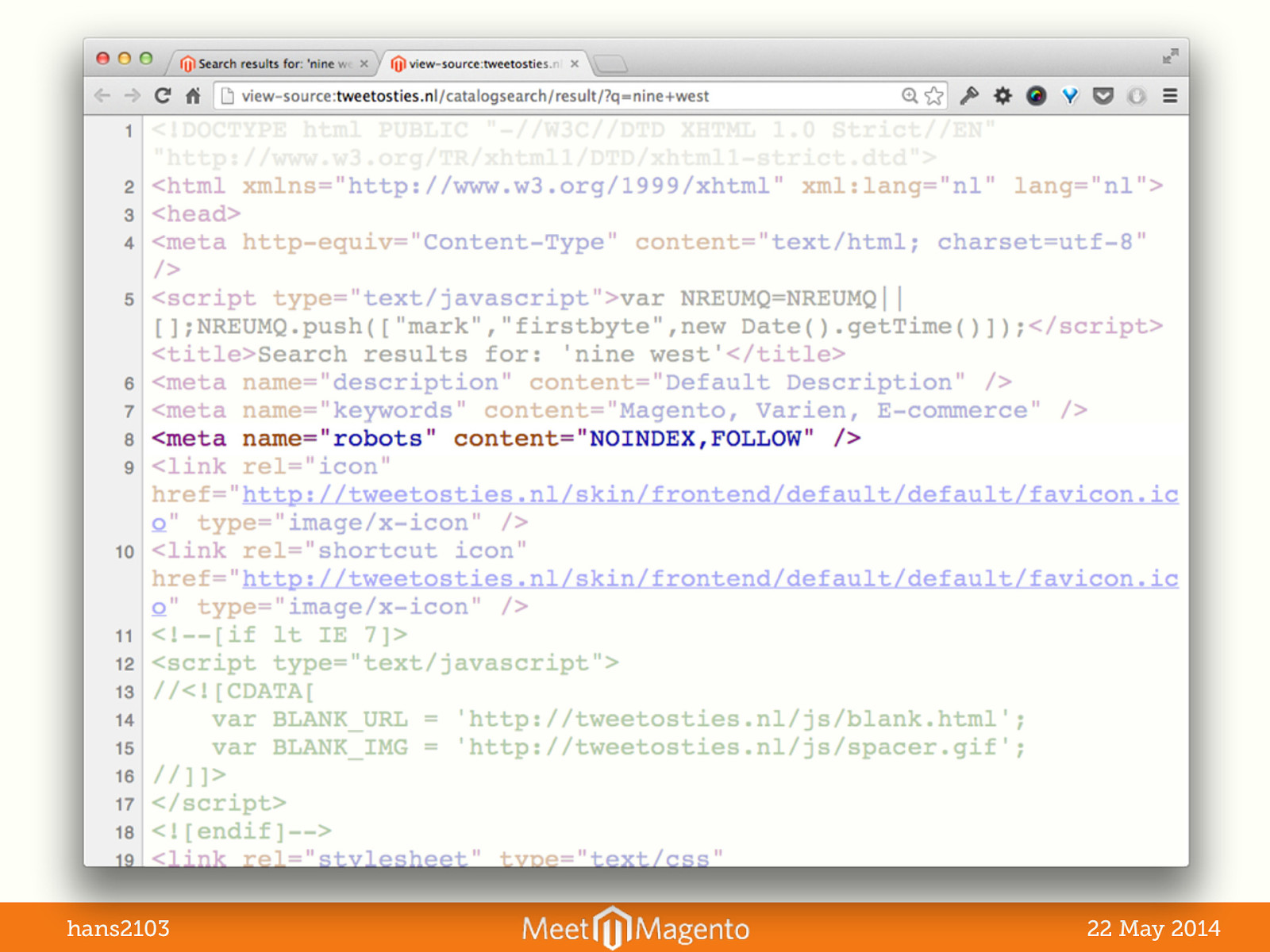Image resolution: width=1270 pixels, height=952 pixels.
Task: Go to the home page icon
Action: [193, 96]
